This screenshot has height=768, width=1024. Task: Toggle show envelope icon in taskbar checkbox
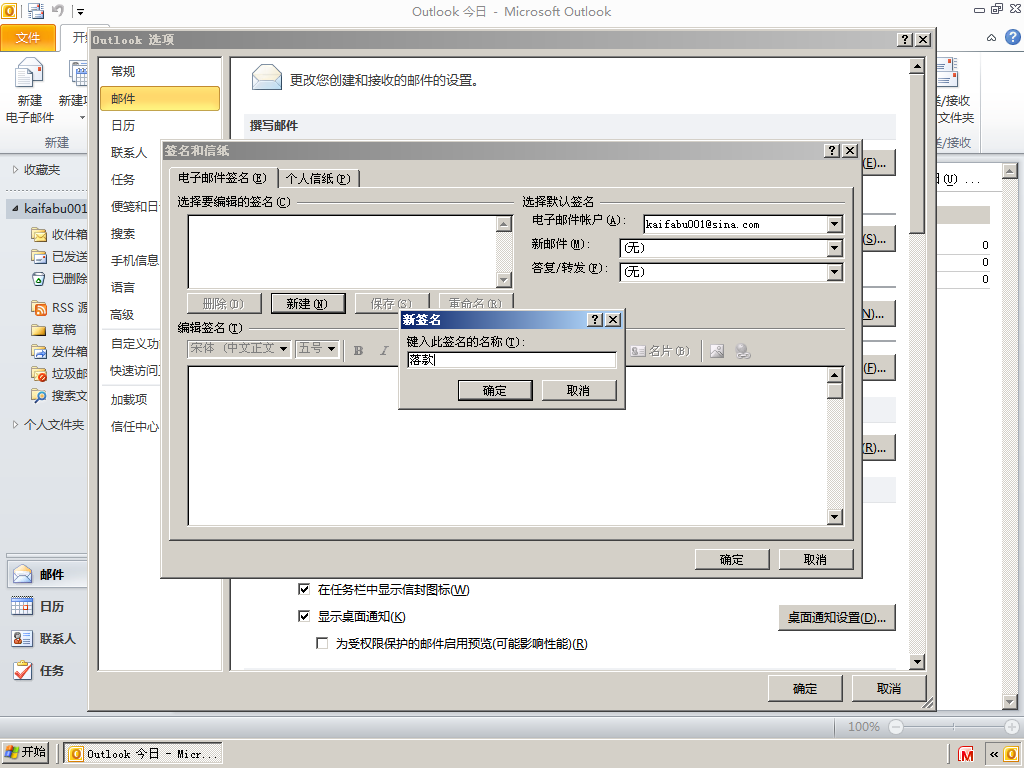[304, 589]
